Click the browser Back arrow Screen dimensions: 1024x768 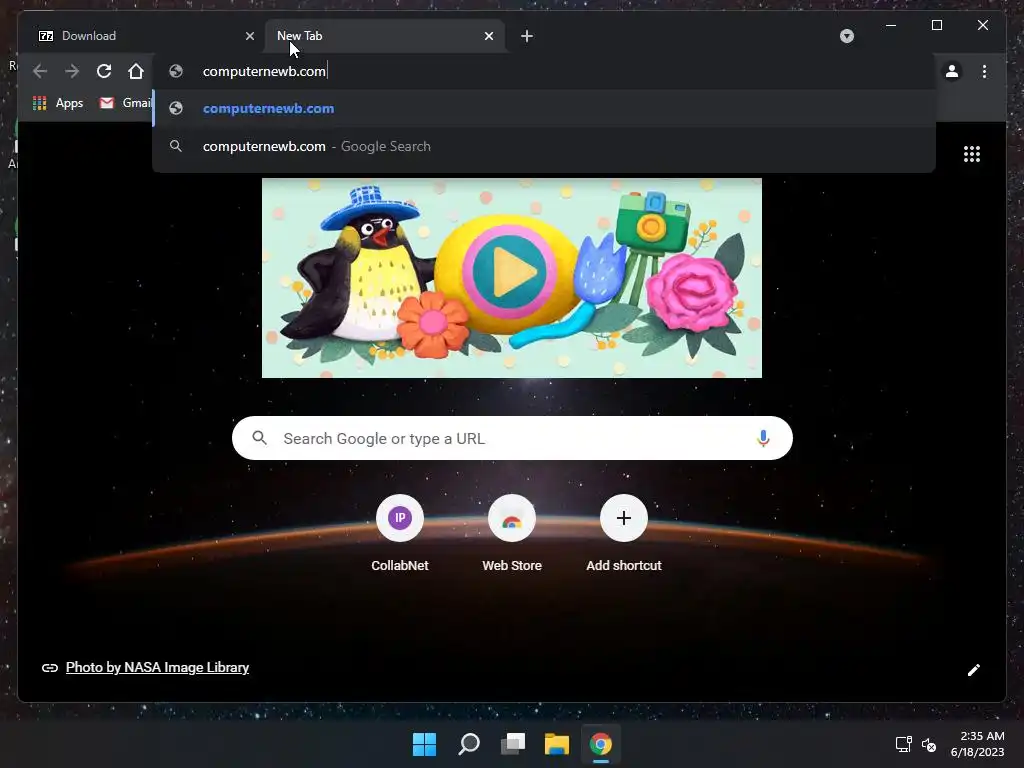pyautogui.click(x=40, y=71)
